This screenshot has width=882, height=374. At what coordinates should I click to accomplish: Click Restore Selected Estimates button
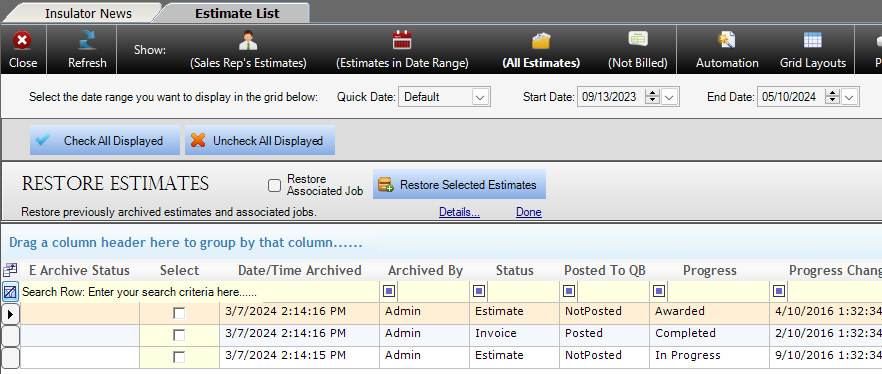coord(460,184)
